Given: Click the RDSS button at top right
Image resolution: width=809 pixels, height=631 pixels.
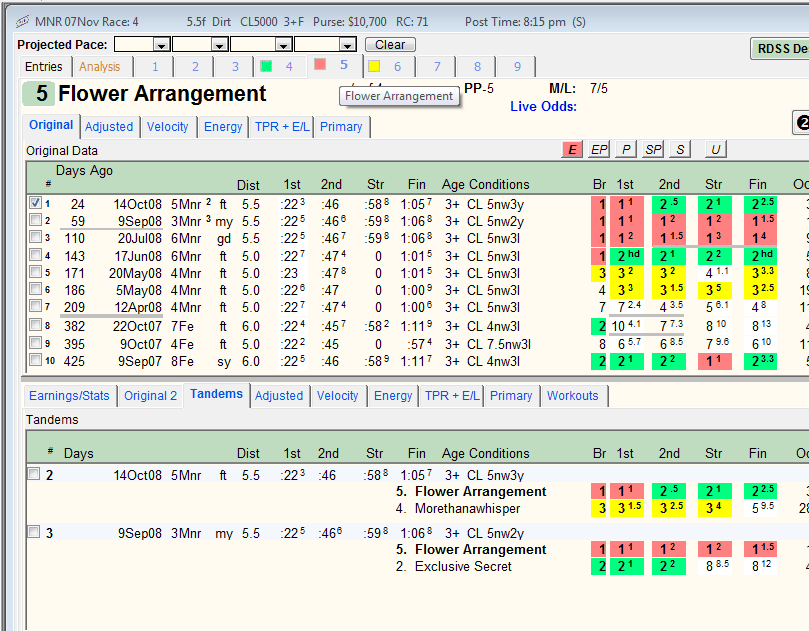Looking at the screenshot, I should (780, 48).
